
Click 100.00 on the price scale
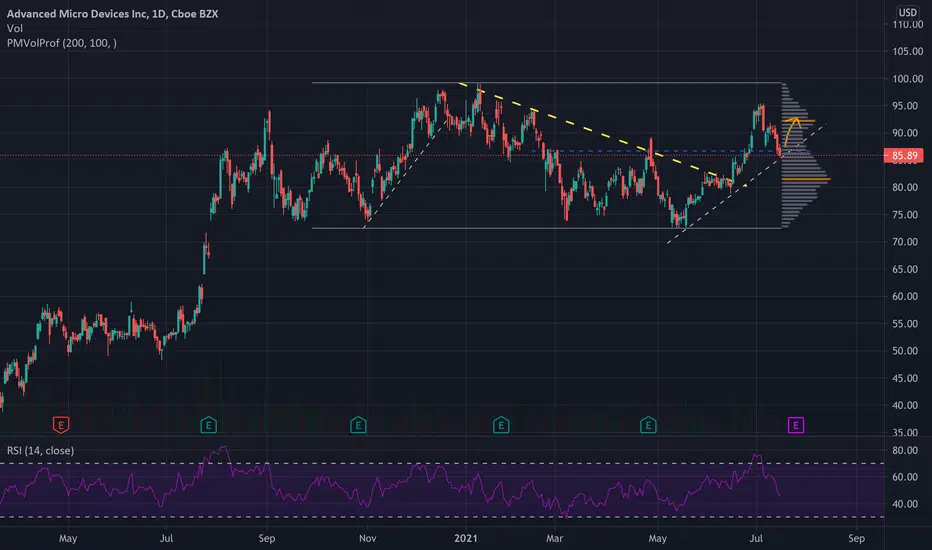click(x=907, y=78)
